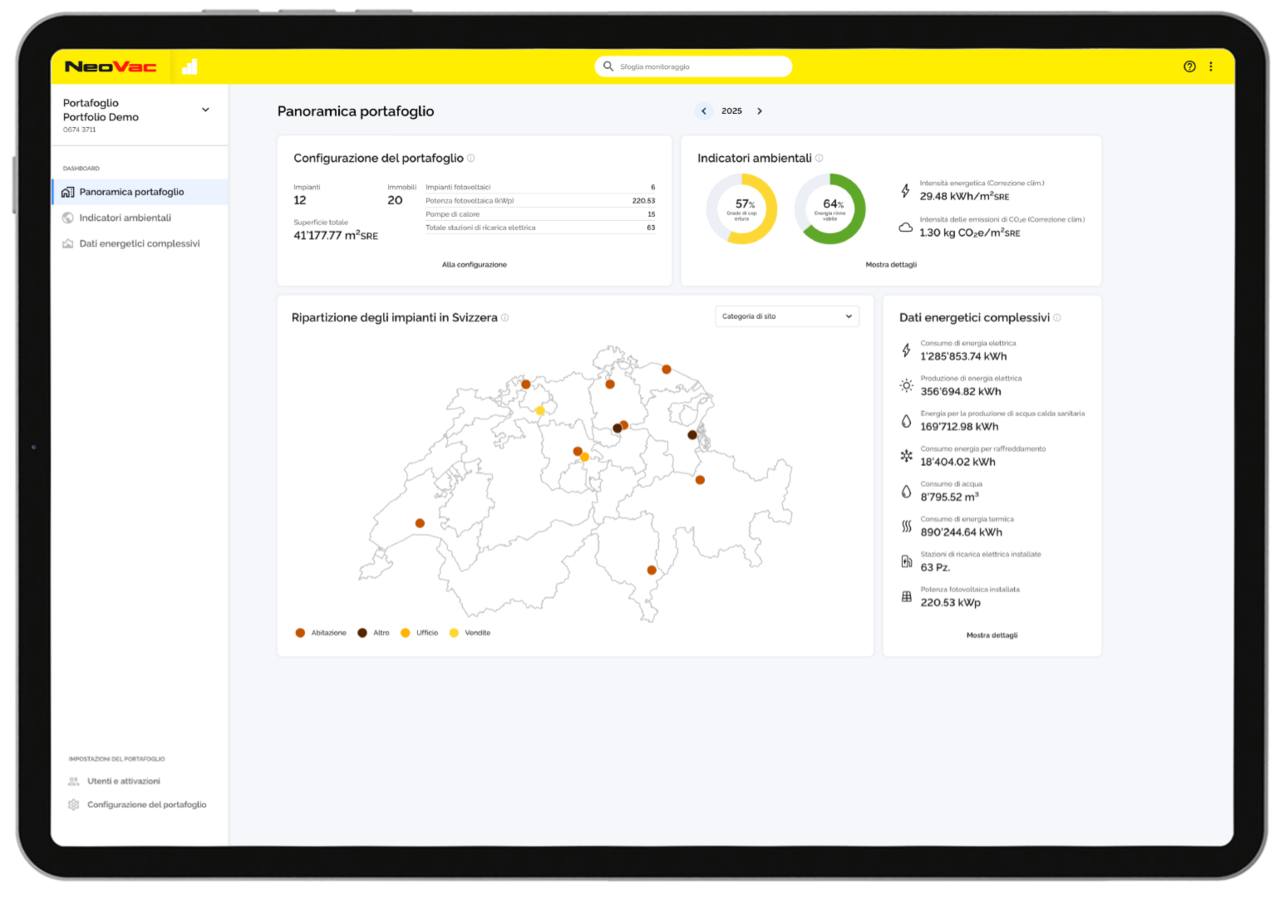Open the Categoria di sito dropdown
Viewport: 1280px width, 897px height.
point(787,316)
